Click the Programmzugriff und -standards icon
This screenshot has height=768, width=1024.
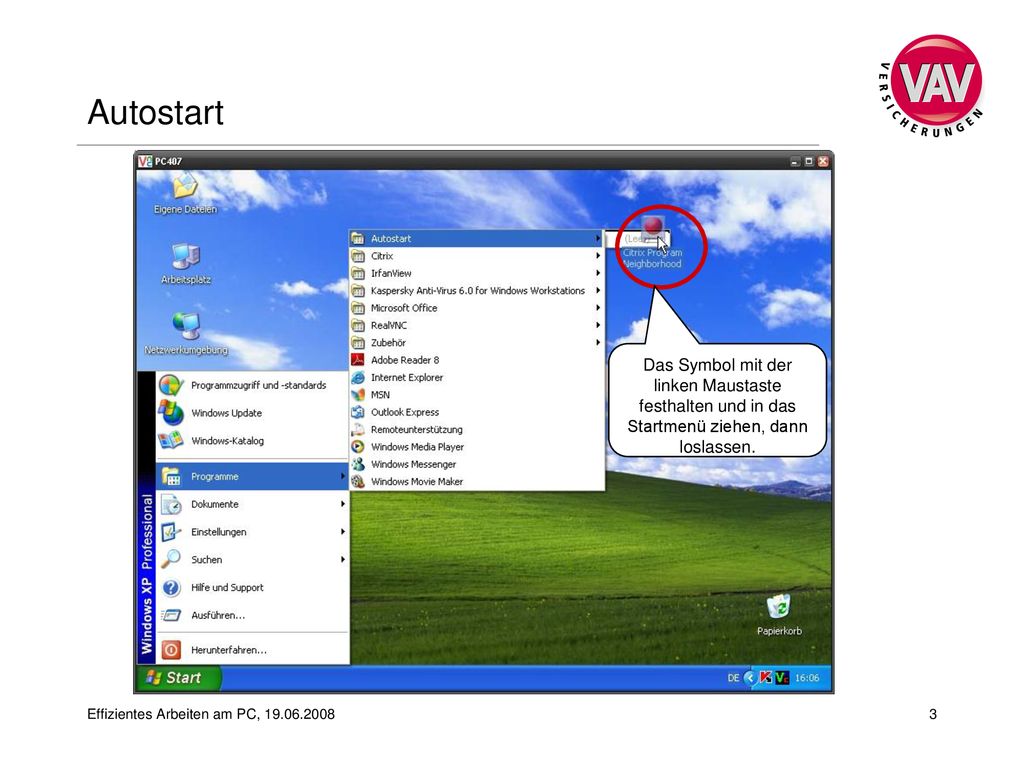point(171,385)
